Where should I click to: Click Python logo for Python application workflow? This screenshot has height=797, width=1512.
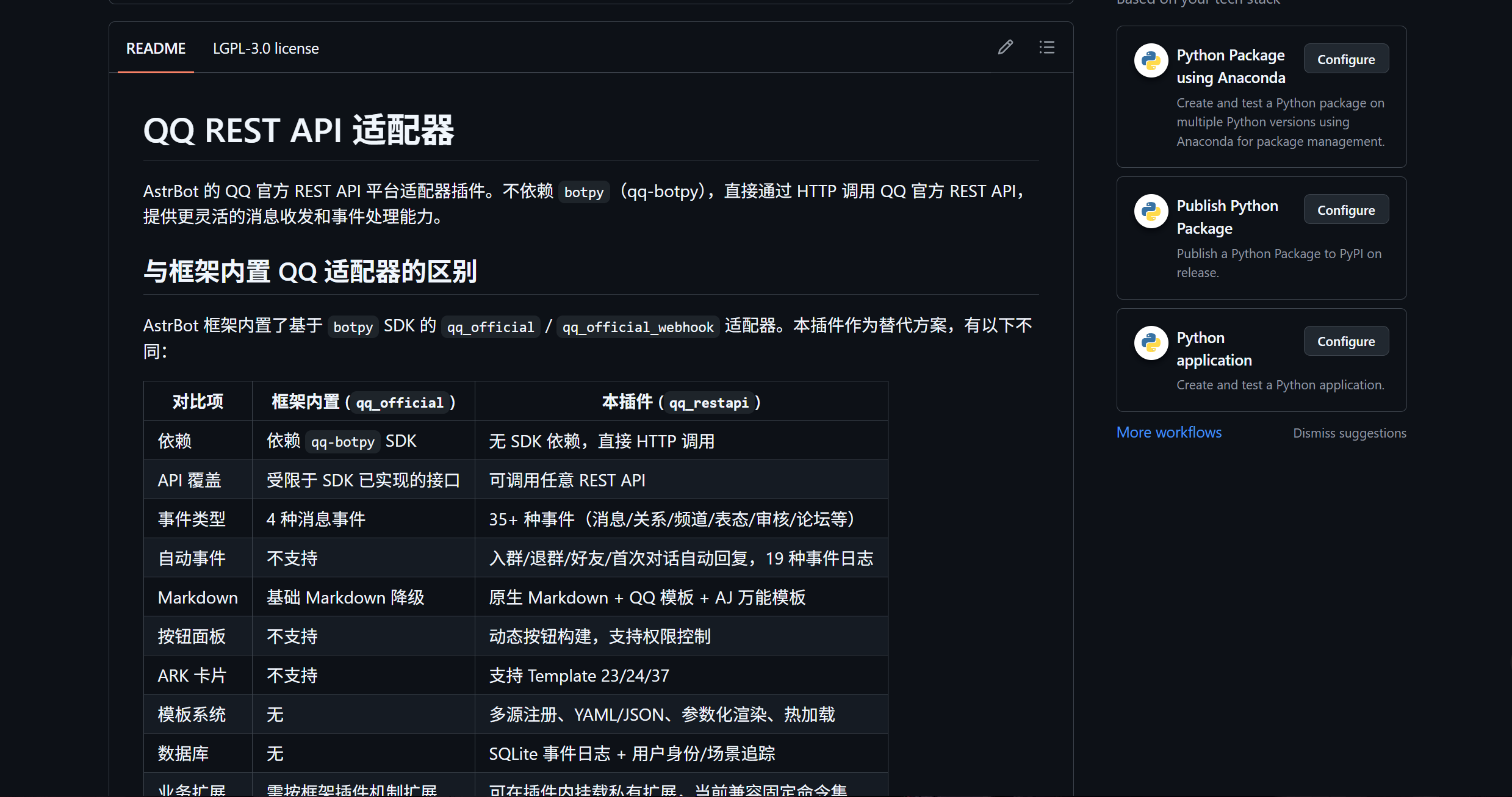pyautogui.click(x=1151, y=343)
